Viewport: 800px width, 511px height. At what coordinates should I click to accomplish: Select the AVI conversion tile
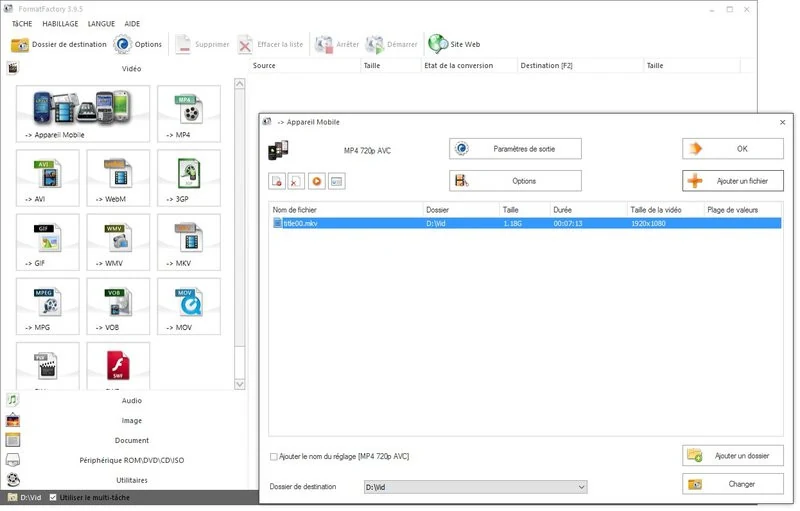47,178
